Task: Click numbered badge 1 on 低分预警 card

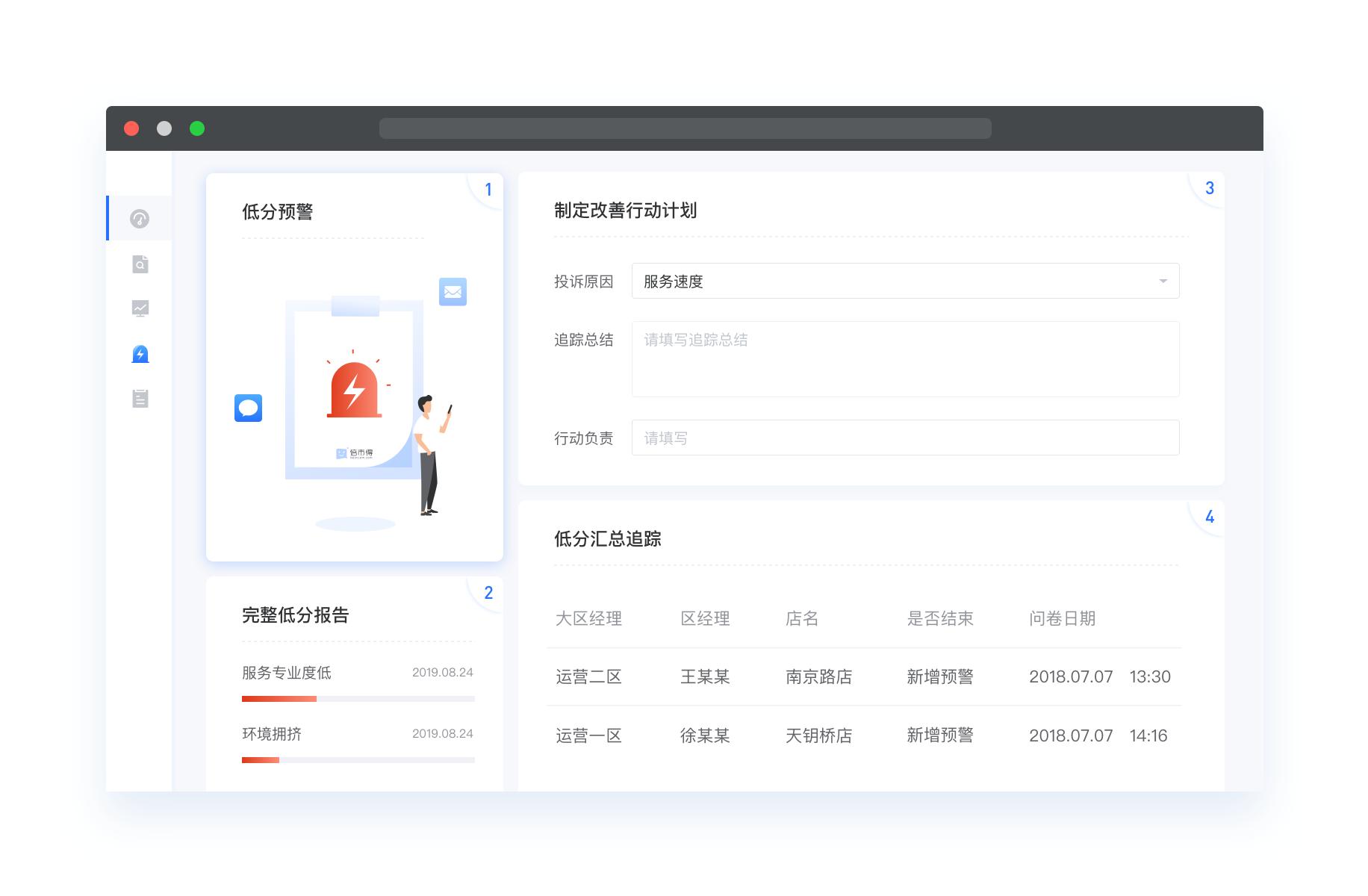Action: pos(488,189)
